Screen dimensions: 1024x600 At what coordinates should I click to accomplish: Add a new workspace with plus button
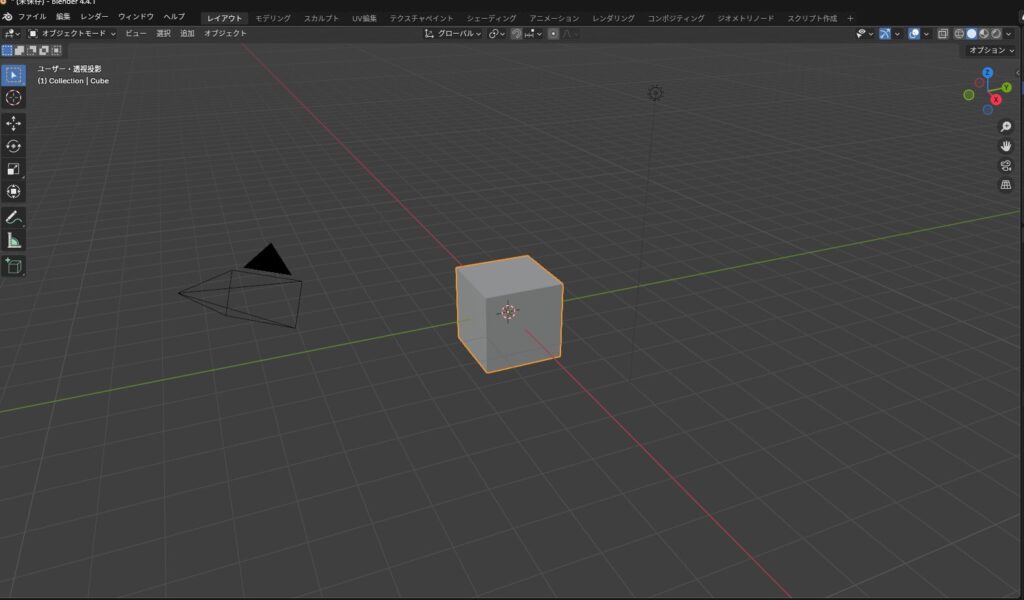click(851, 18)
